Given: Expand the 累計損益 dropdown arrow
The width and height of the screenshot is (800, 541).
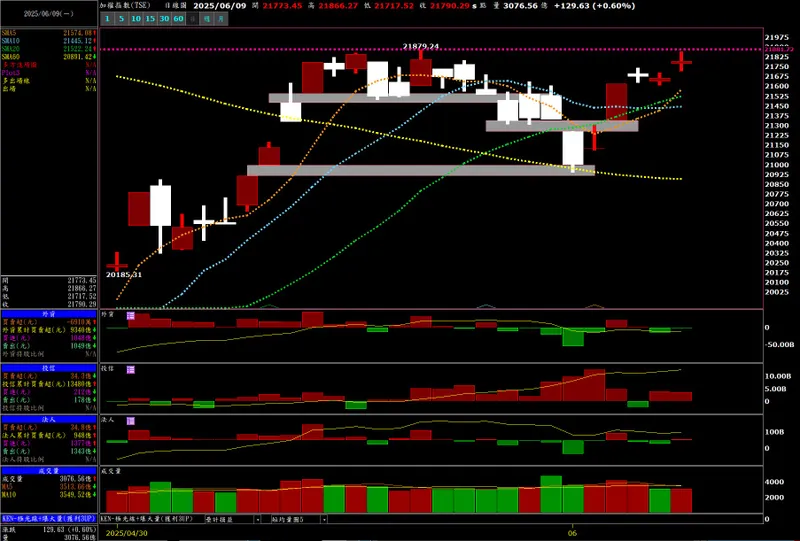Looking at the screenshot, I should point(257,519).
